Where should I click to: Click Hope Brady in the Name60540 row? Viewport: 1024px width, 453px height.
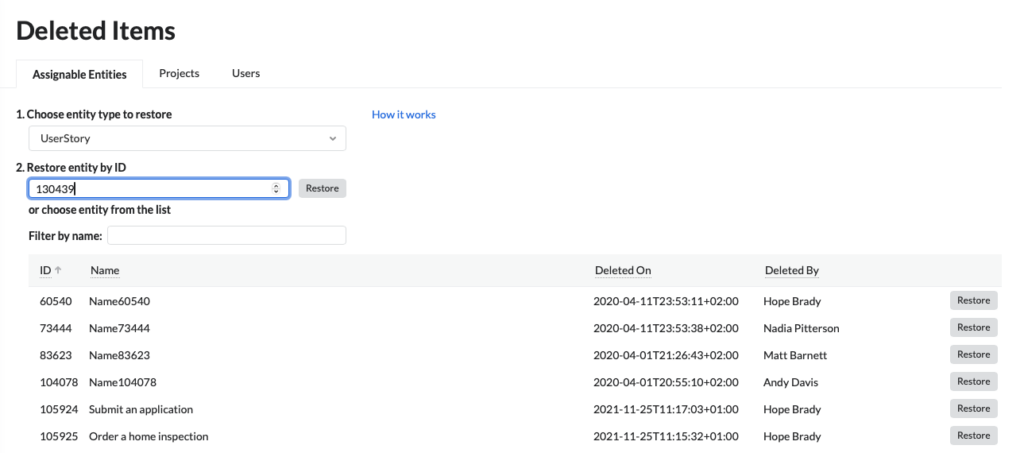point(792,302)
